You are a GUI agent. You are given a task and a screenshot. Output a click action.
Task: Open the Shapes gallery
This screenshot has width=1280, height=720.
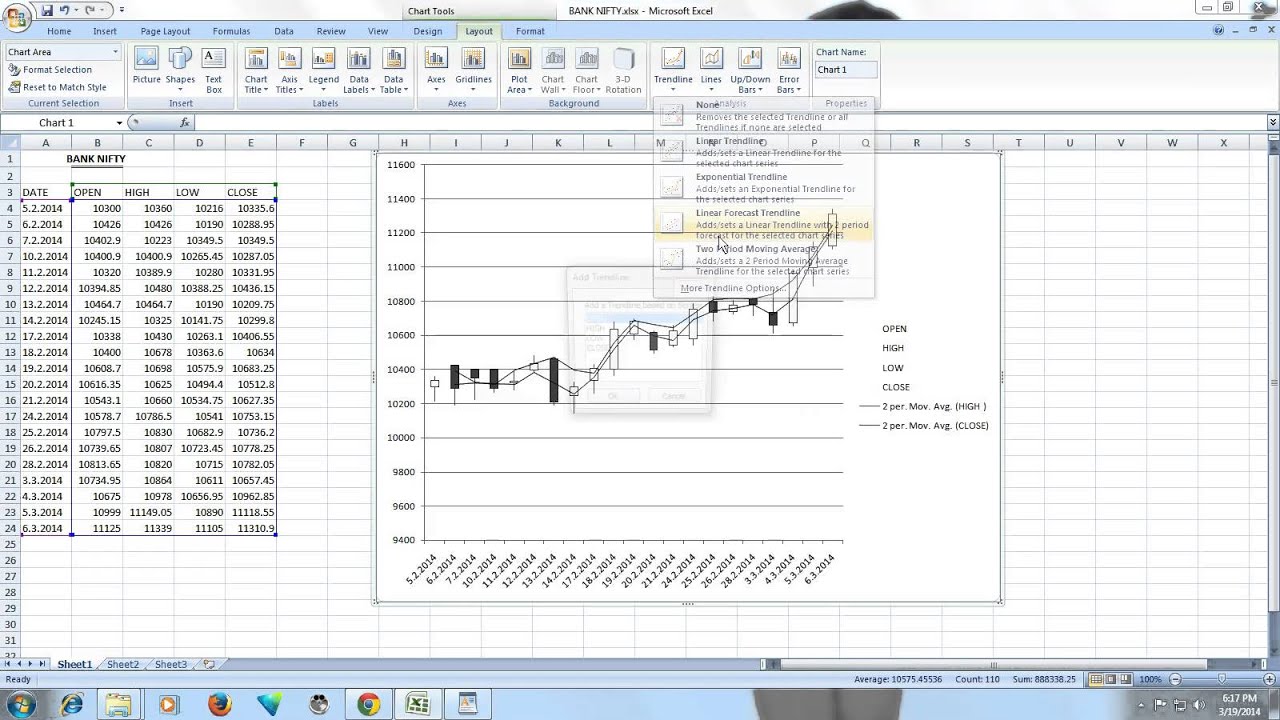[180, 70]
